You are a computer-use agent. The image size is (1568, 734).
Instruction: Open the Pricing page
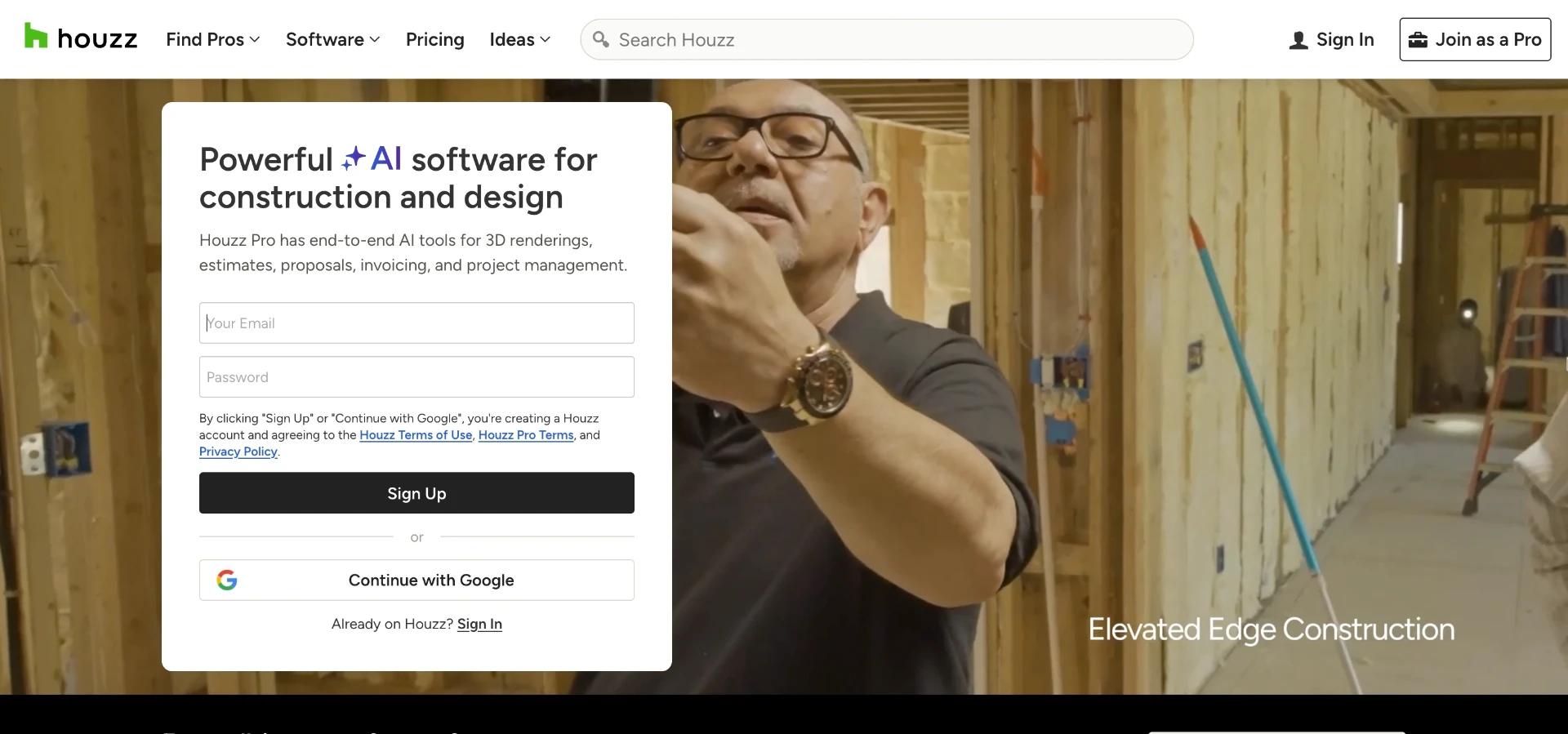click(x=435, y=39)
